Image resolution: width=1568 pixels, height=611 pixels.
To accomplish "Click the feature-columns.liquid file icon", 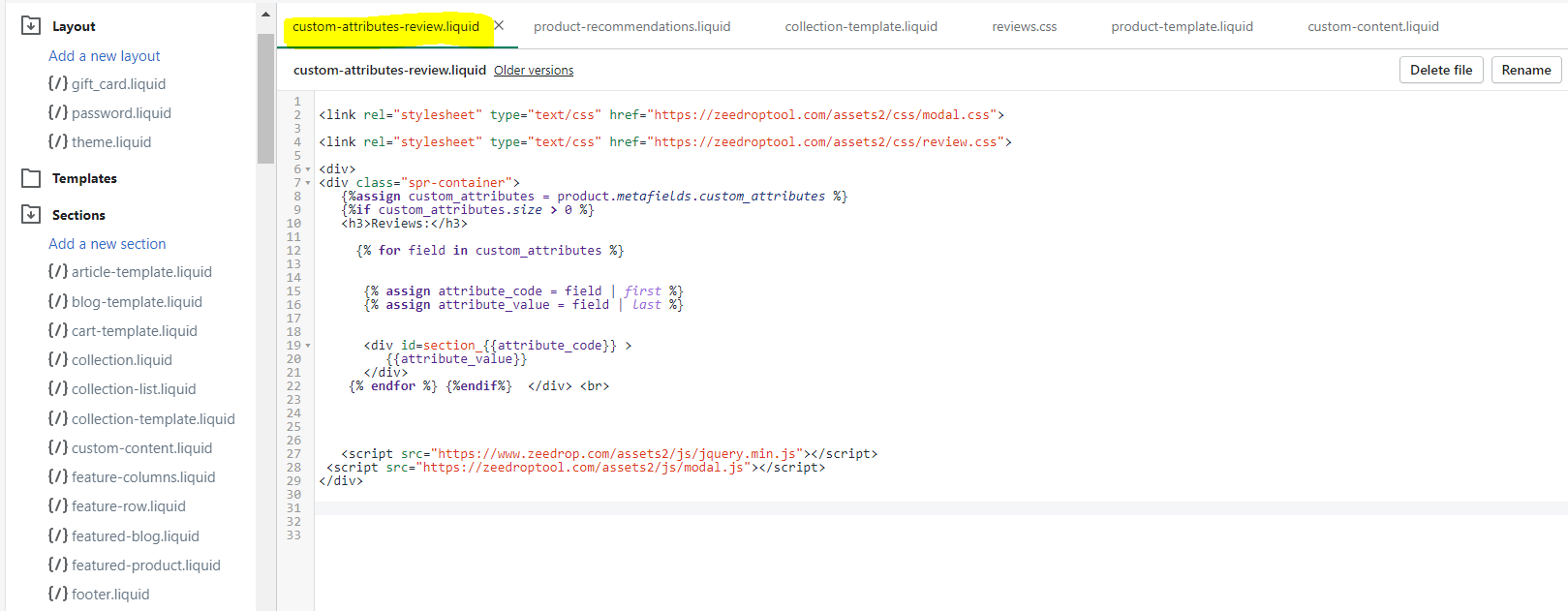I will (58, 476).
